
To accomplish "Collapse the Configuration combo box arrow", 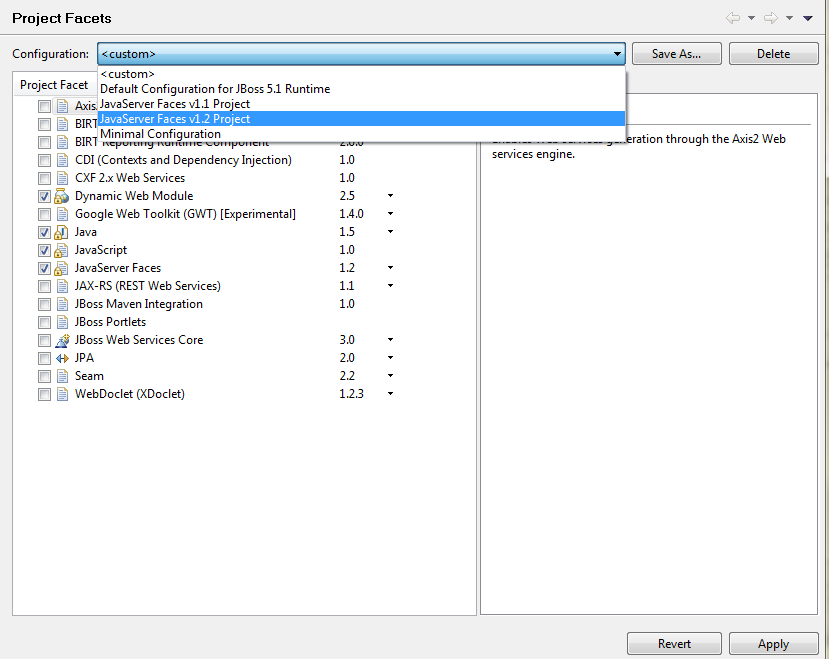I will coord(616,54).
